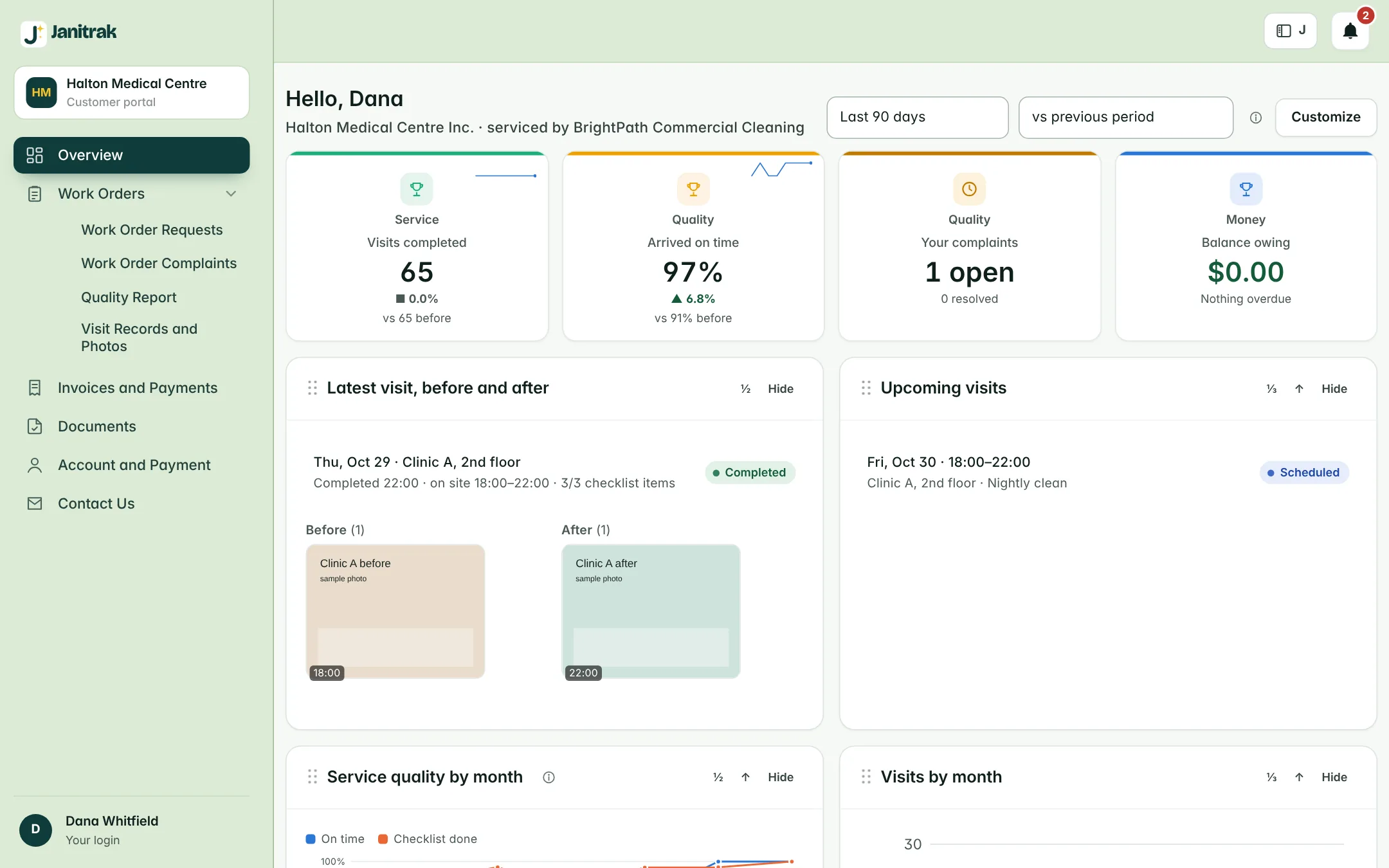
Task: Open Quality Report
Action: tap(129, 297)
